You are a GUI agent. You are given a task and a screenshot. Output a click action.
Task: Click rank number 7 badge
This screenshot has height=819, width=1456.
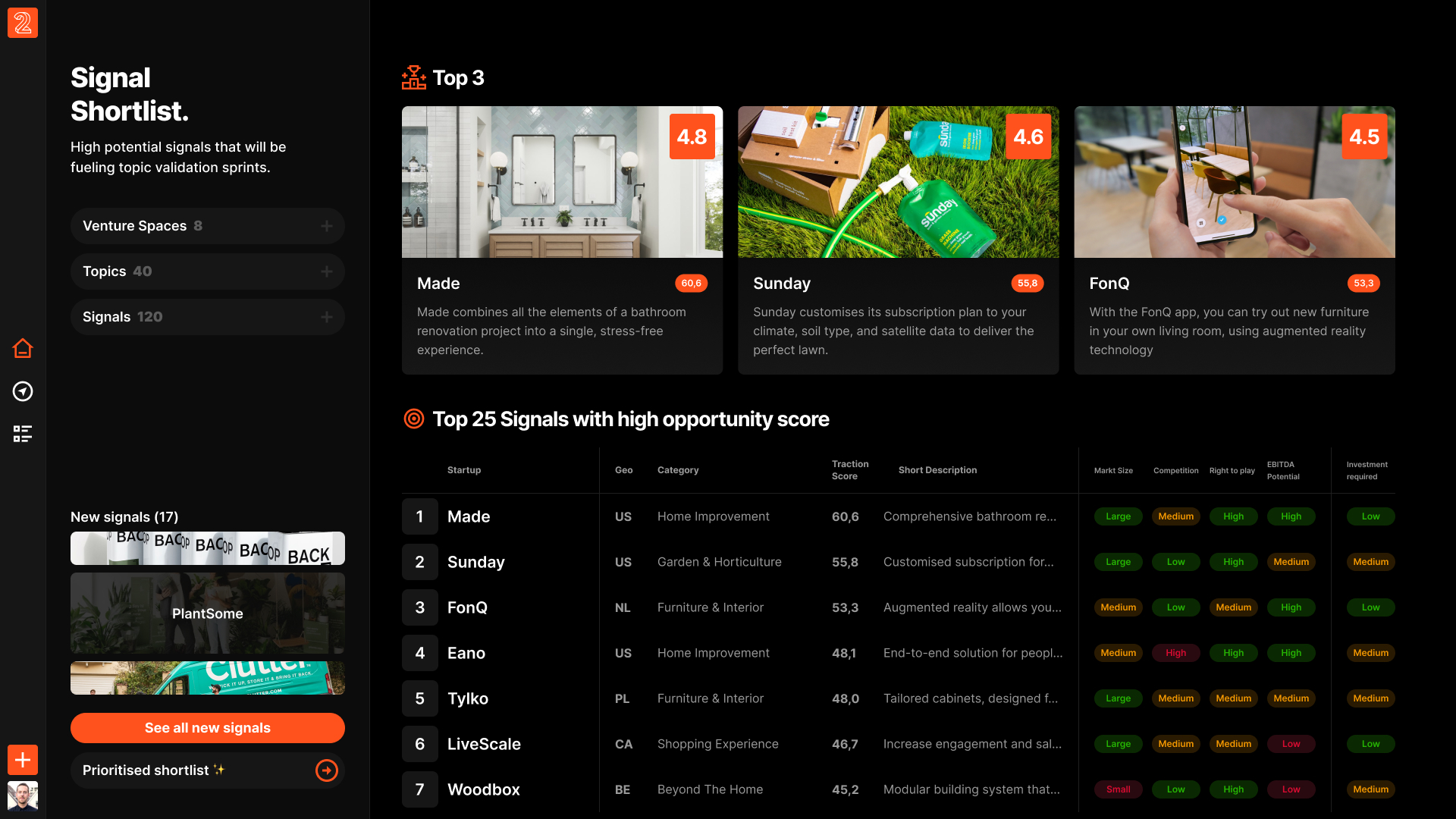[420, 789]
